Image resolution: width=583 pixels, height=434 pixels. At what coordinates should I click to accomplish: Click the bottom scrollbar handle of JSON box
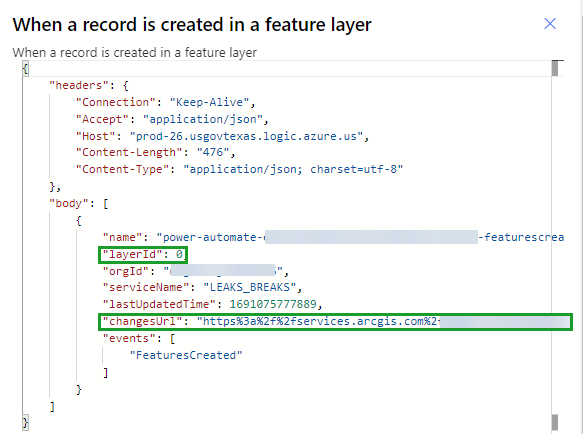[555, 422]
